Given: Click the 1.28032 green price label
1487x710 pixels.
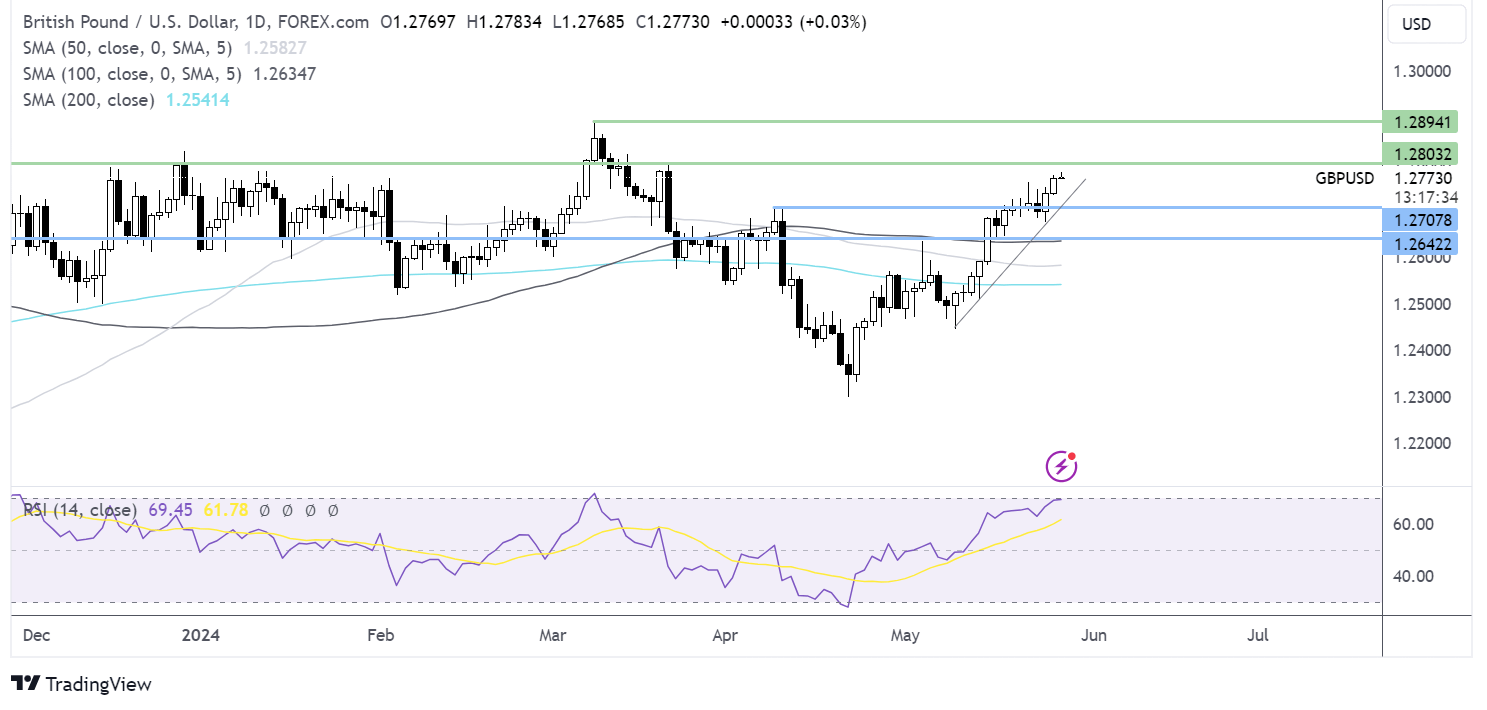Looking at the screenshot, I should click(1421, 153).
